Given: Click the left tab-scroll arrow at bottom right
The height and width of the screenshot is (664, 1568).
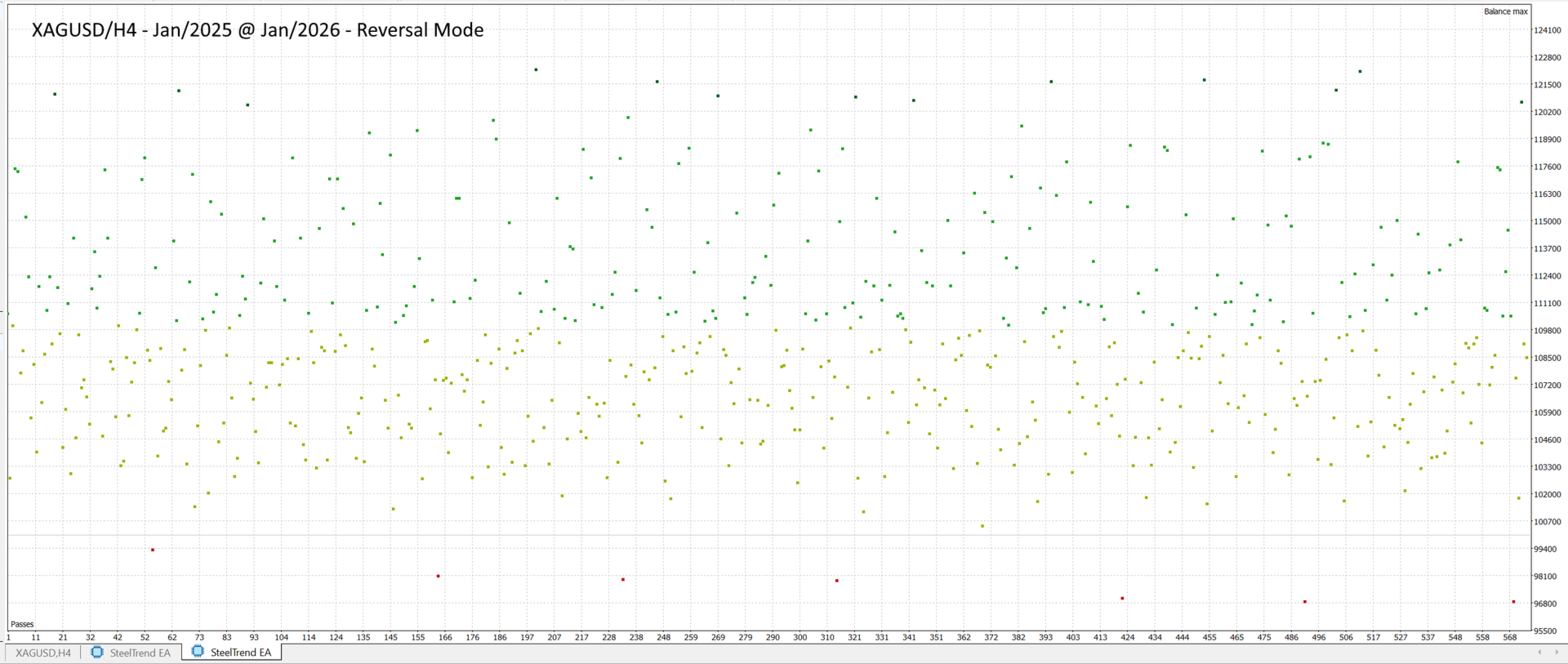Looking at the screenshot, I should click(1539, 652).
